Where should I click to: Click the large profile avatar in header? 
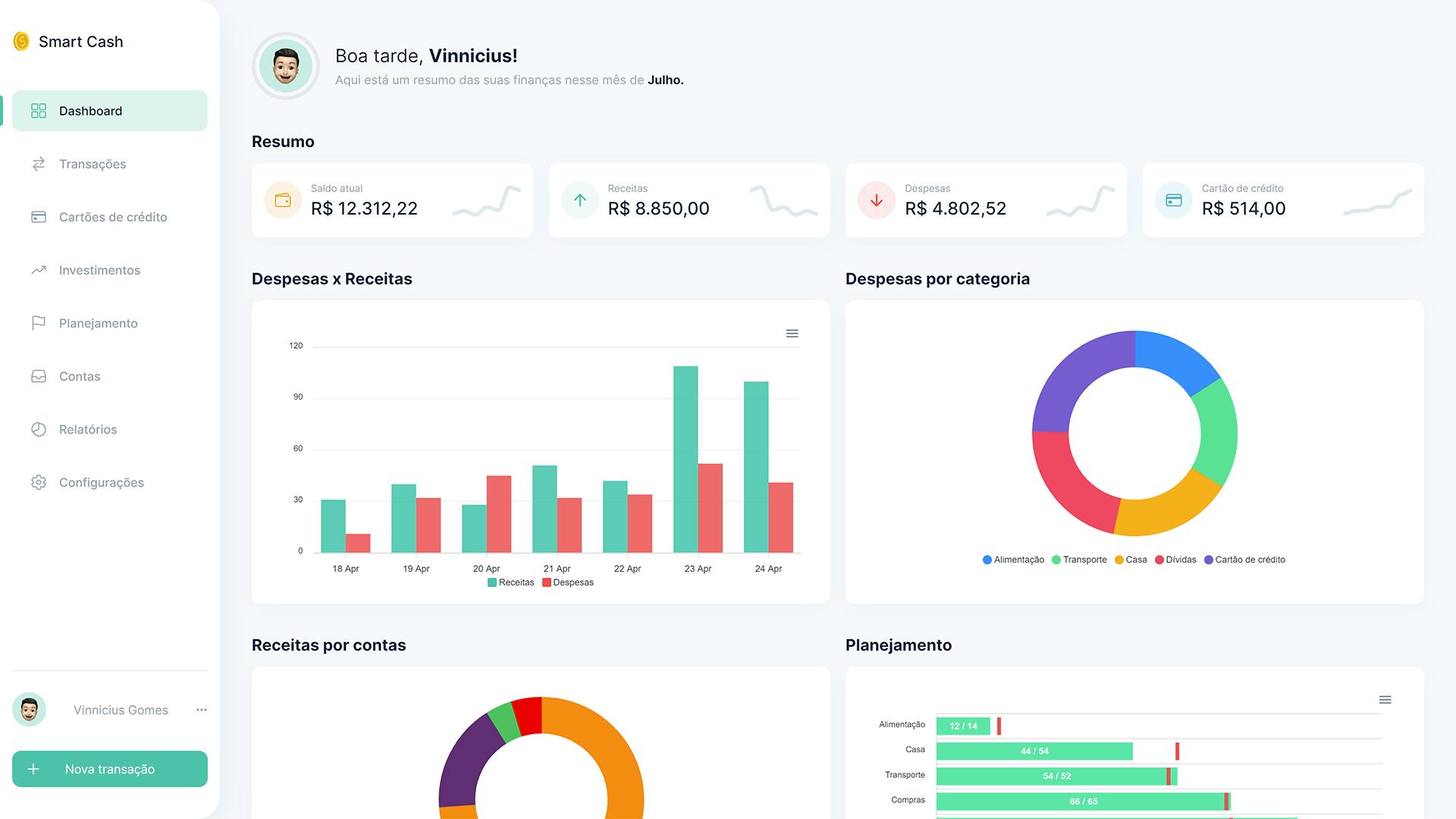pos(286,66)
